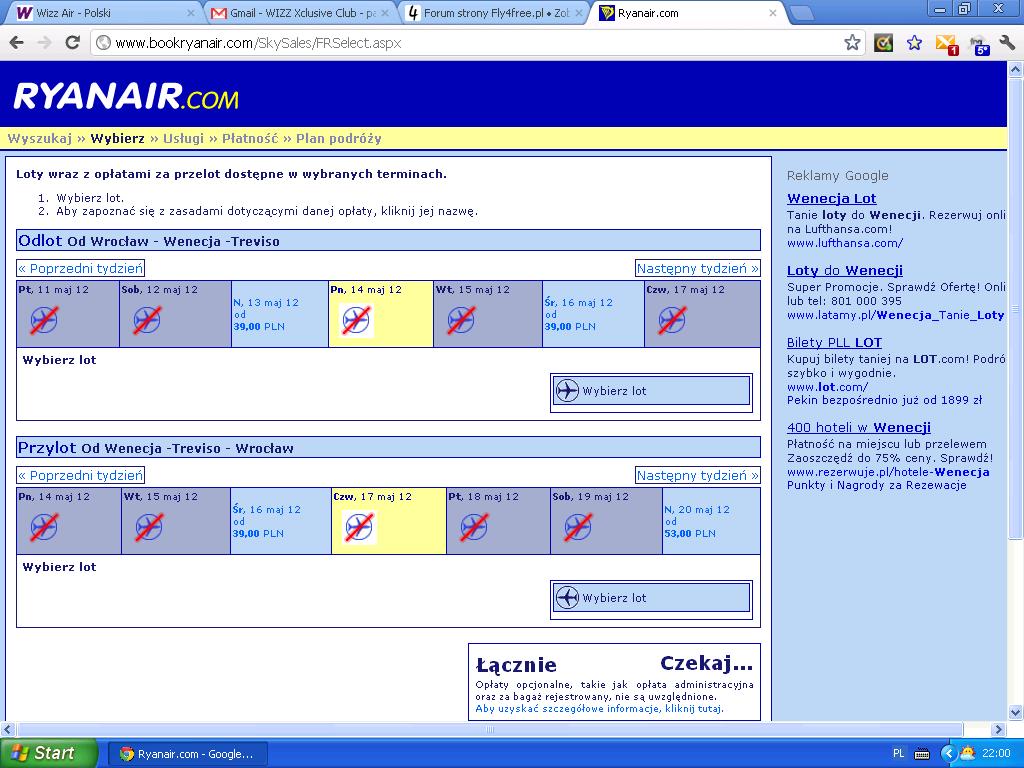This screenshot has height=768, width=1024.
Task: Click vertical scrollbar up arrow
Action: tap(1016, 69)
